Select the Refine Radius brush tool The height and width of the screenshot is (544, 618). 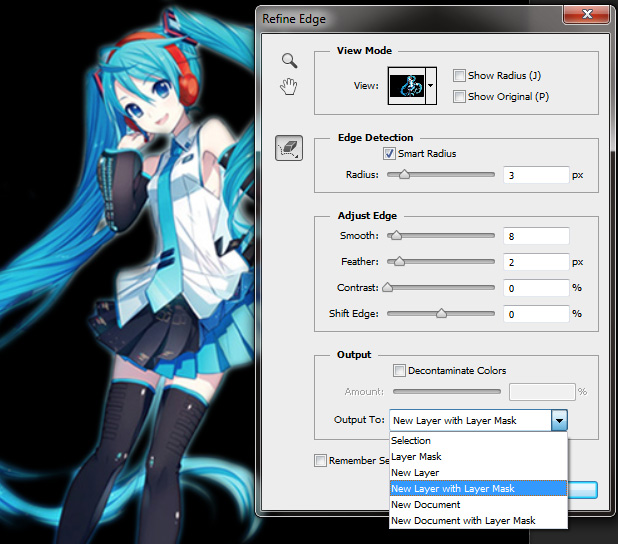coord(289,148)
